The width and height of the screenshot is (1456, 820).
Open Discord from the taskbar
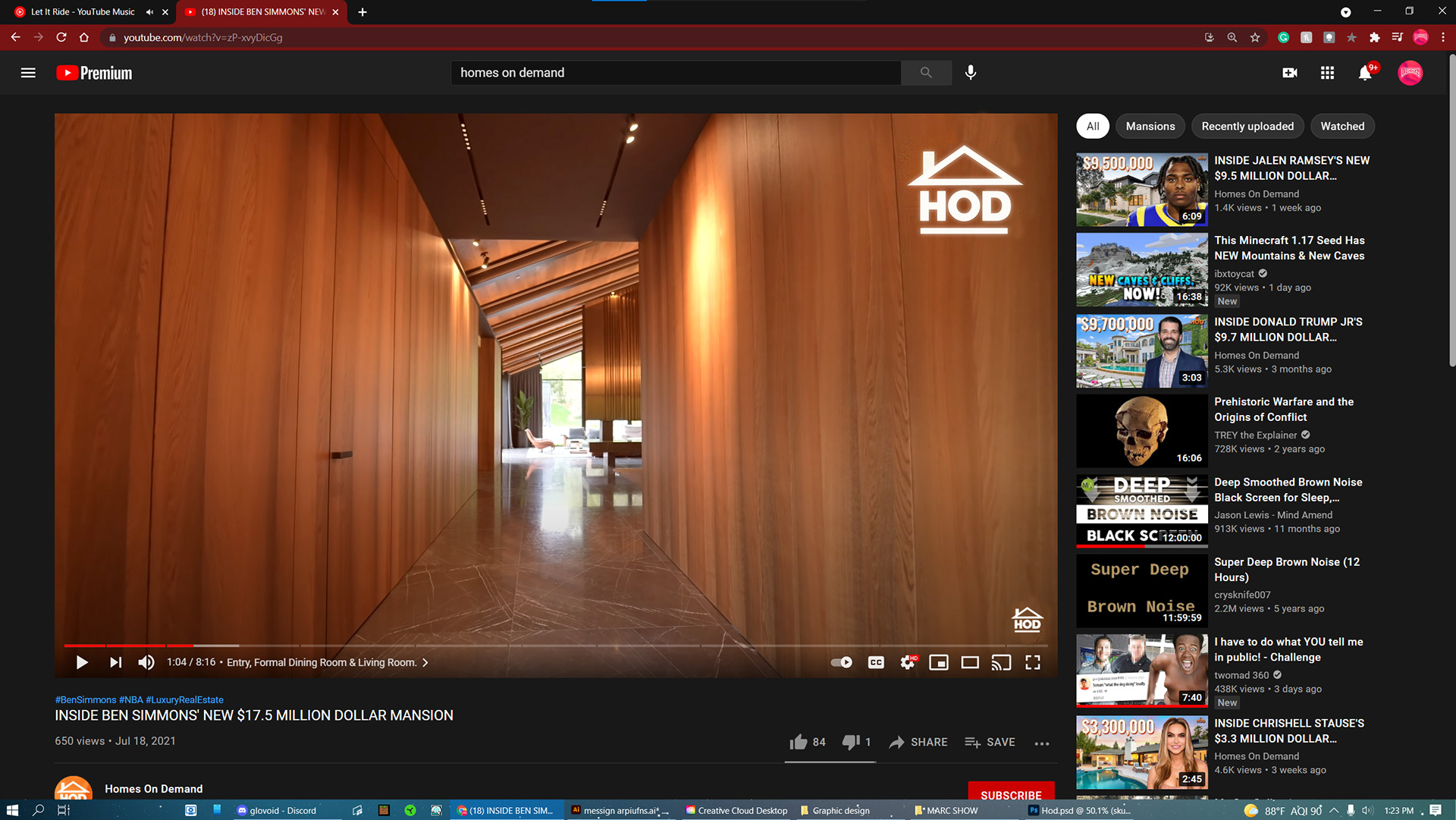pyautogui.click(x=277, y=810)
